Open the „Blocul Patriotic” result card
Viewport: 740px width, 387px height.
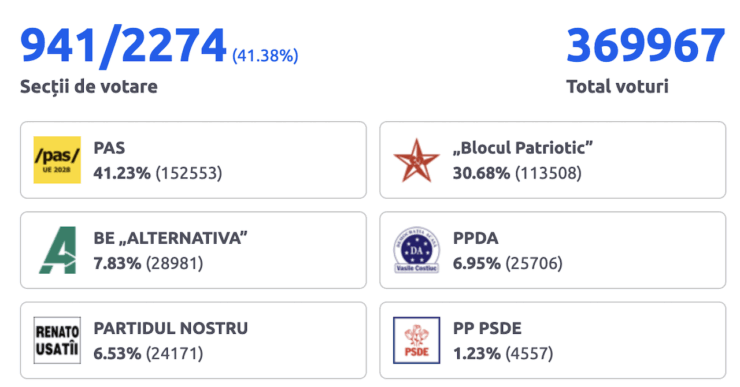pyautogui.click(x=553, y=160)
